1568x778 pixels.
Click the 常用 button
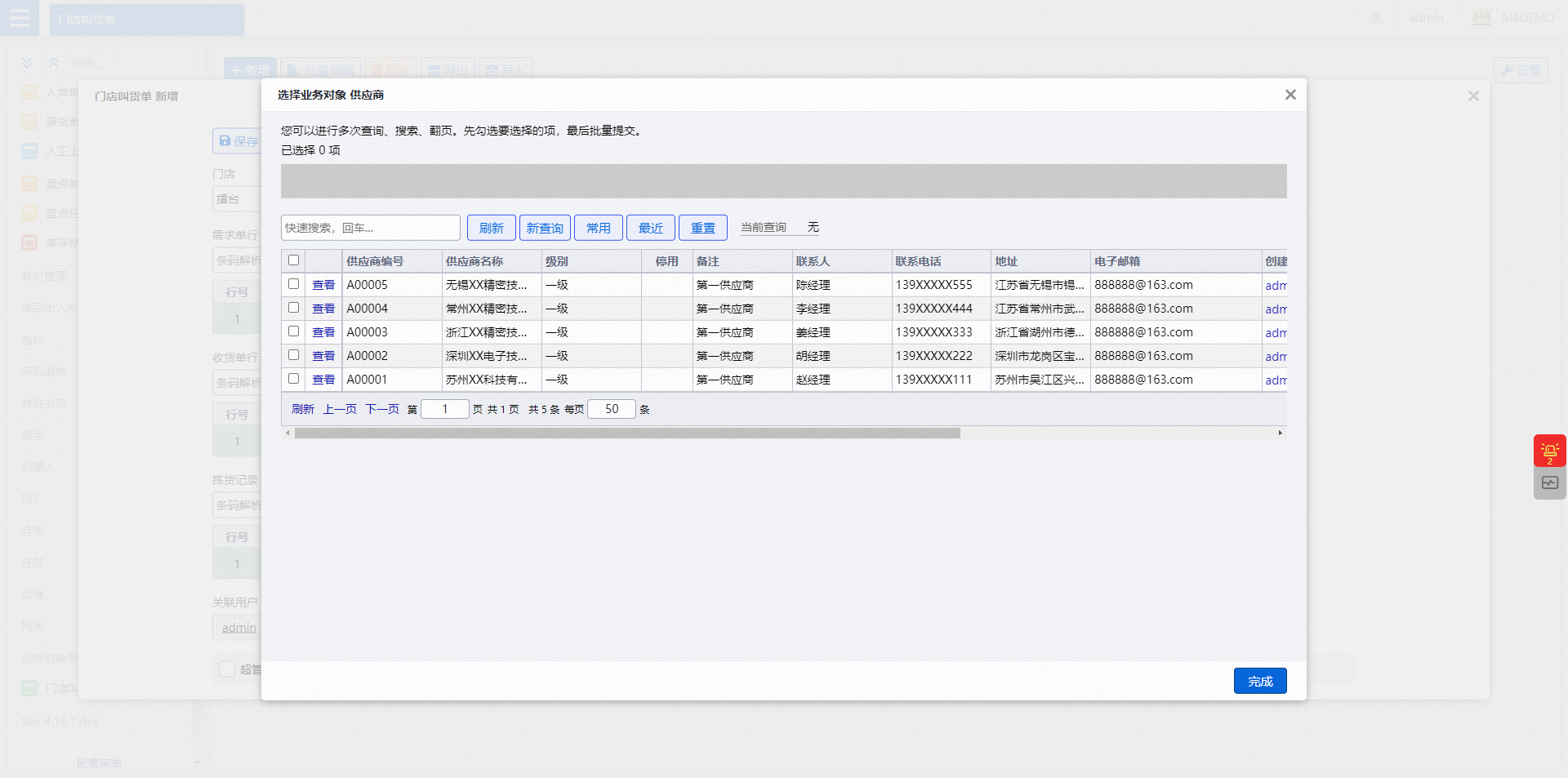598,228
